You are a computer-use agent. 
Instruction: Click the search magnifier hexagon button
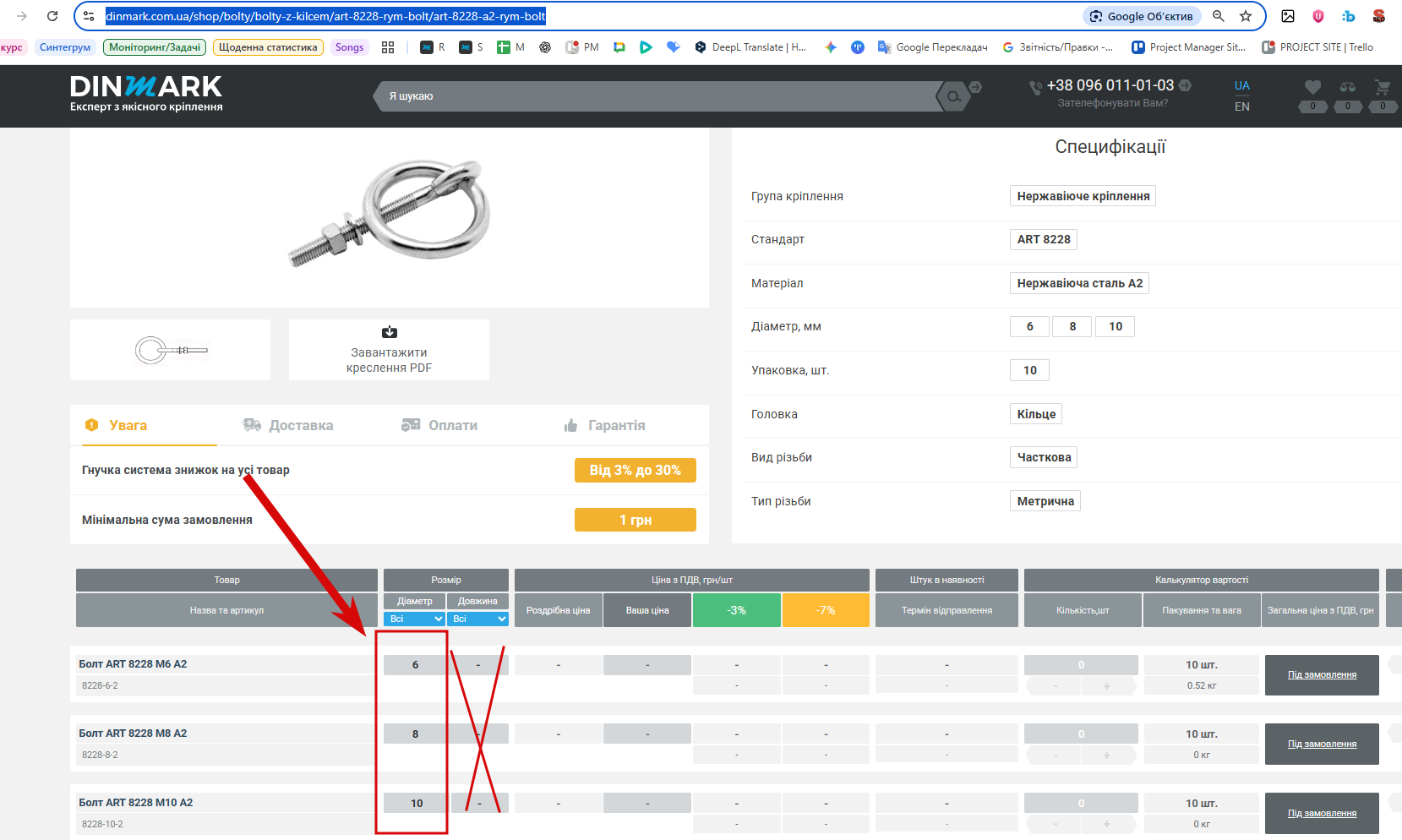coord(953,96)
